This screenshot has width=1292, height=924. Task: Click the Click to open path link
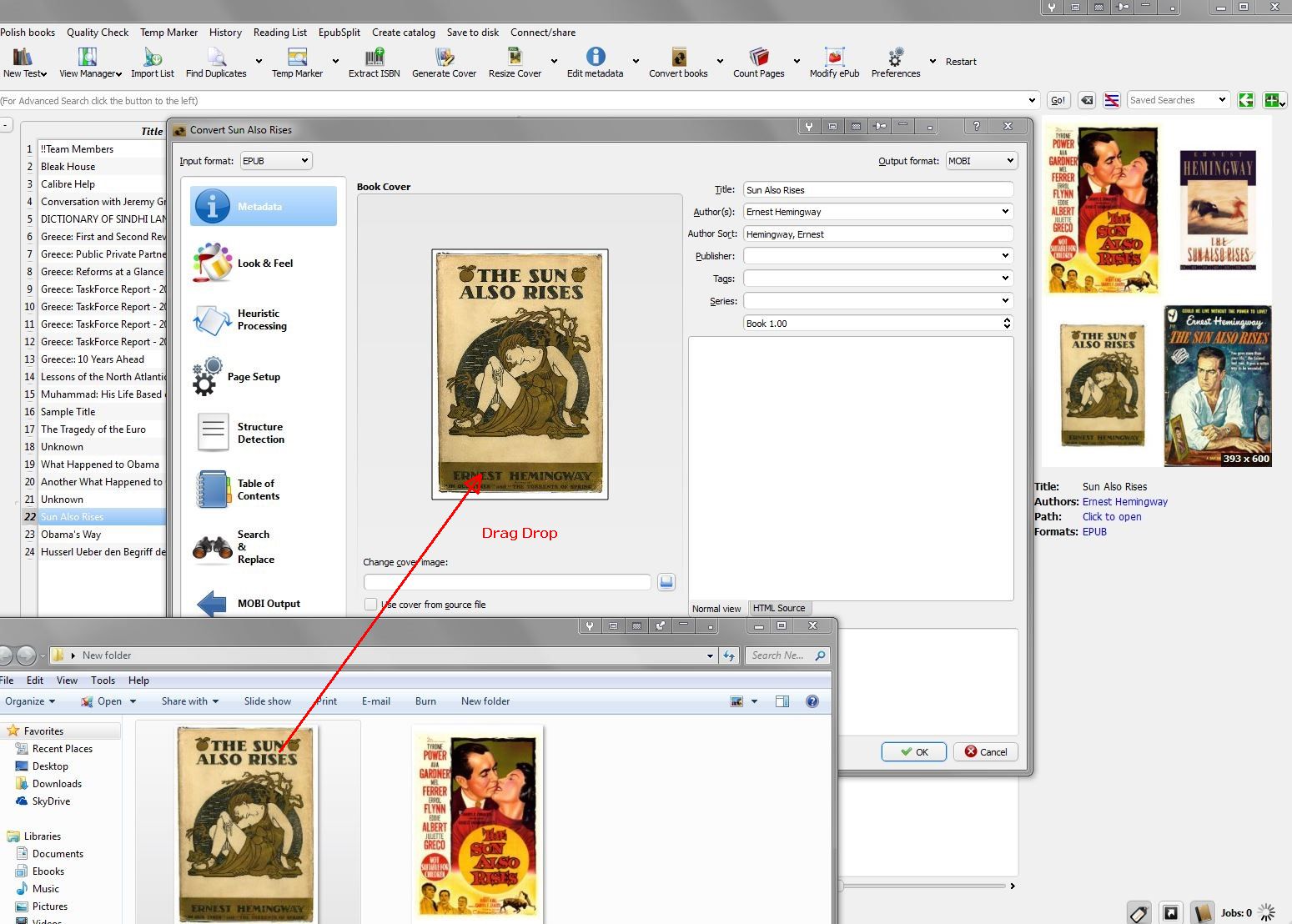click(x=1112, y=517)
